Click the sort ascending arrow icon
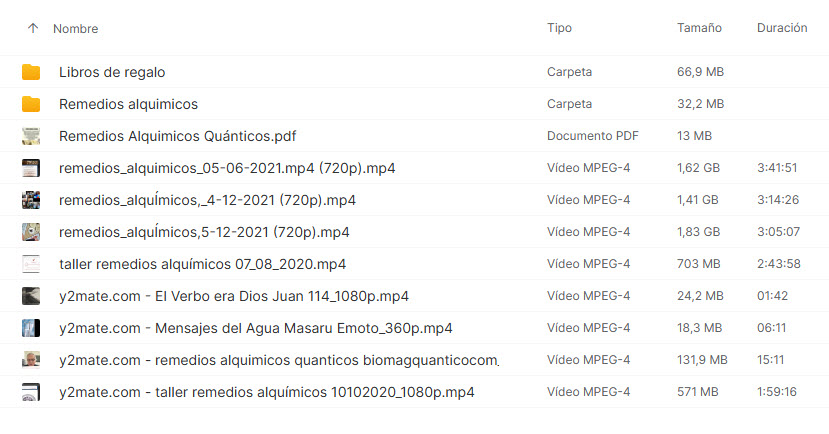 pyautogui.click(x=33, y=29)
